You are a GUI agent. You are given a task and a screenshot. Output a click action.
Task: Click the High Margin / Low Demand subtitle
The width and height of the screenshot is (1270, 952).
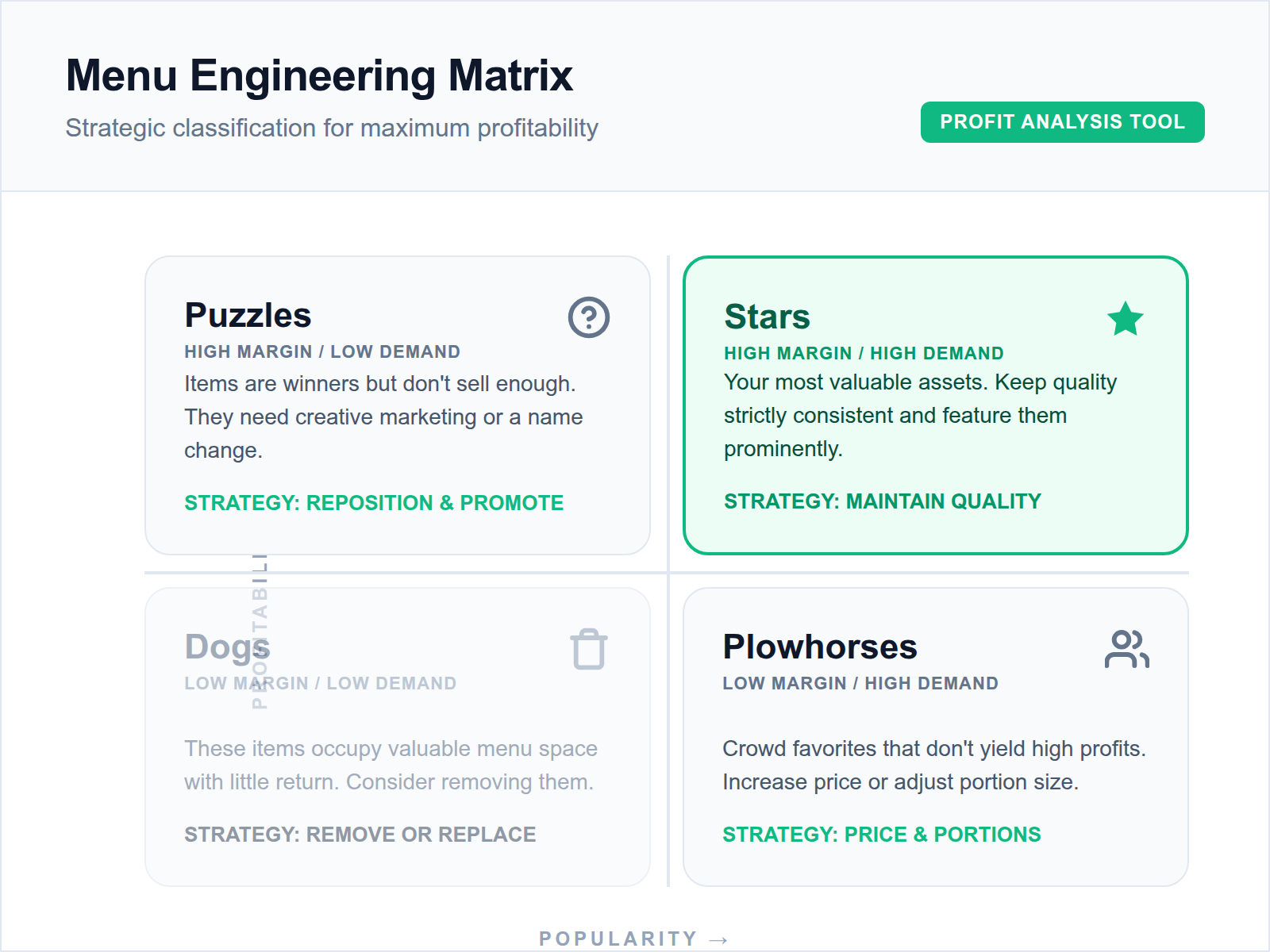pos(321,352)
